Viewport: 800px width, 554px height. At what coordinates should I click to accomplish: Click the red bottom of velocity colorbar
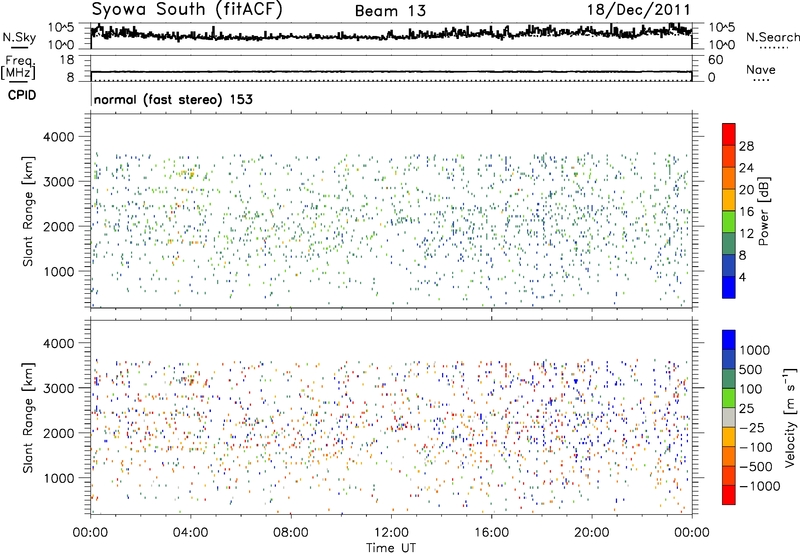pyautogui.click(x=729, y=495)
